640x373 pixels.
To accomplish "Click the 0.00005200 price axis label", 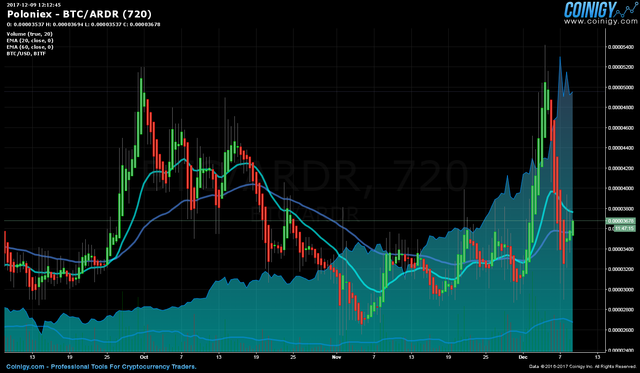I will (621, 67).
